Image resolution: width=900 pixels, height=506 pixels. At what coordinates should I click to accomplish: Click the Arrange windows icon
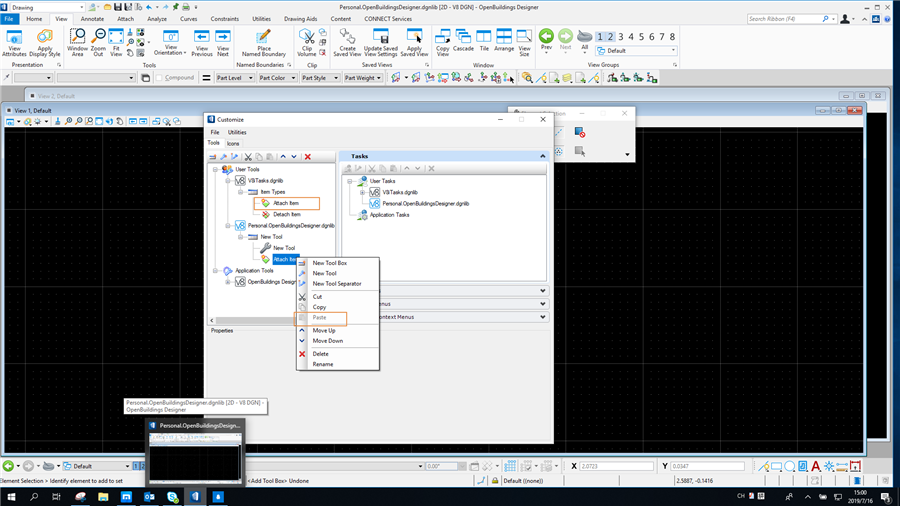coord(504,41)
